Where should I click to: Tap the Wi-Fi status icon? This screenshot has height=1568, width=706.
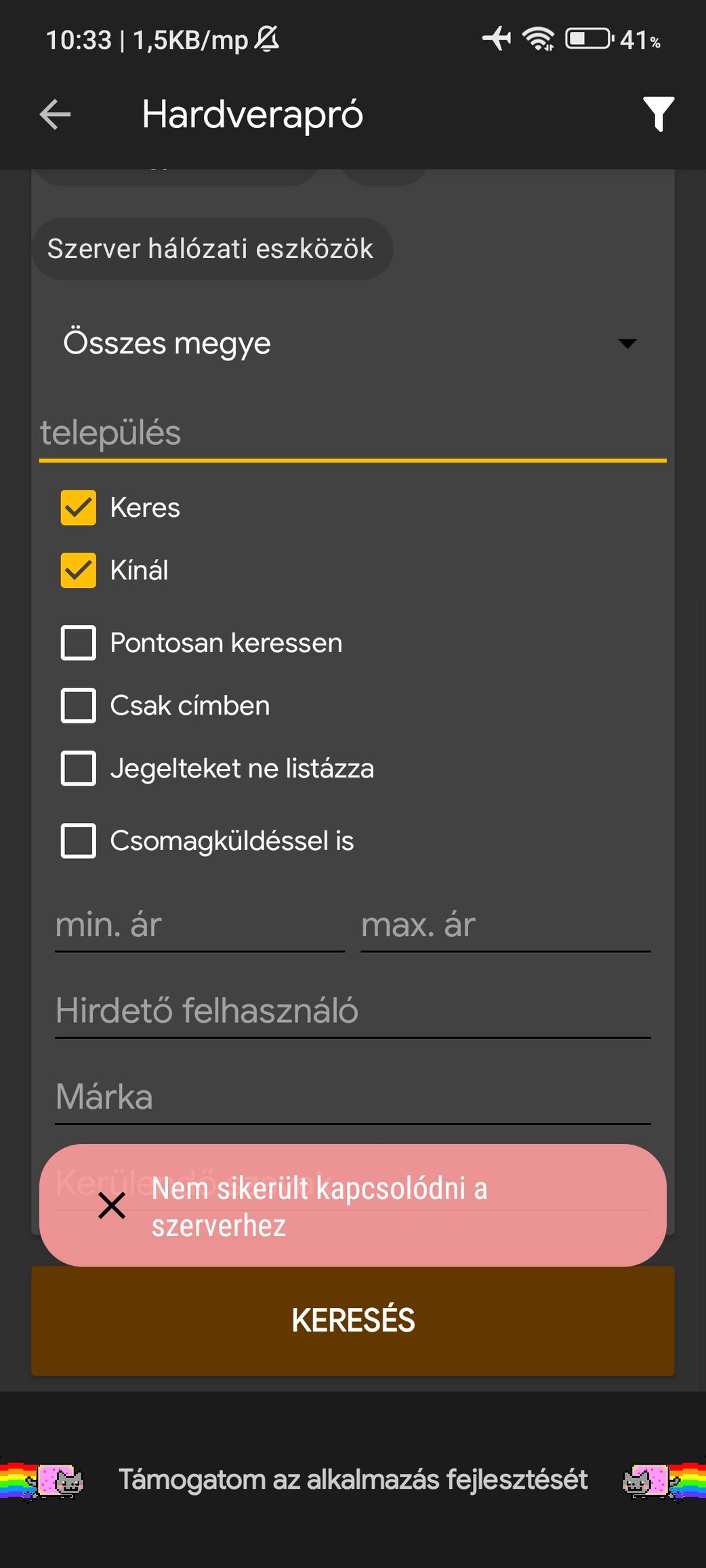click(x=539, y=39)
